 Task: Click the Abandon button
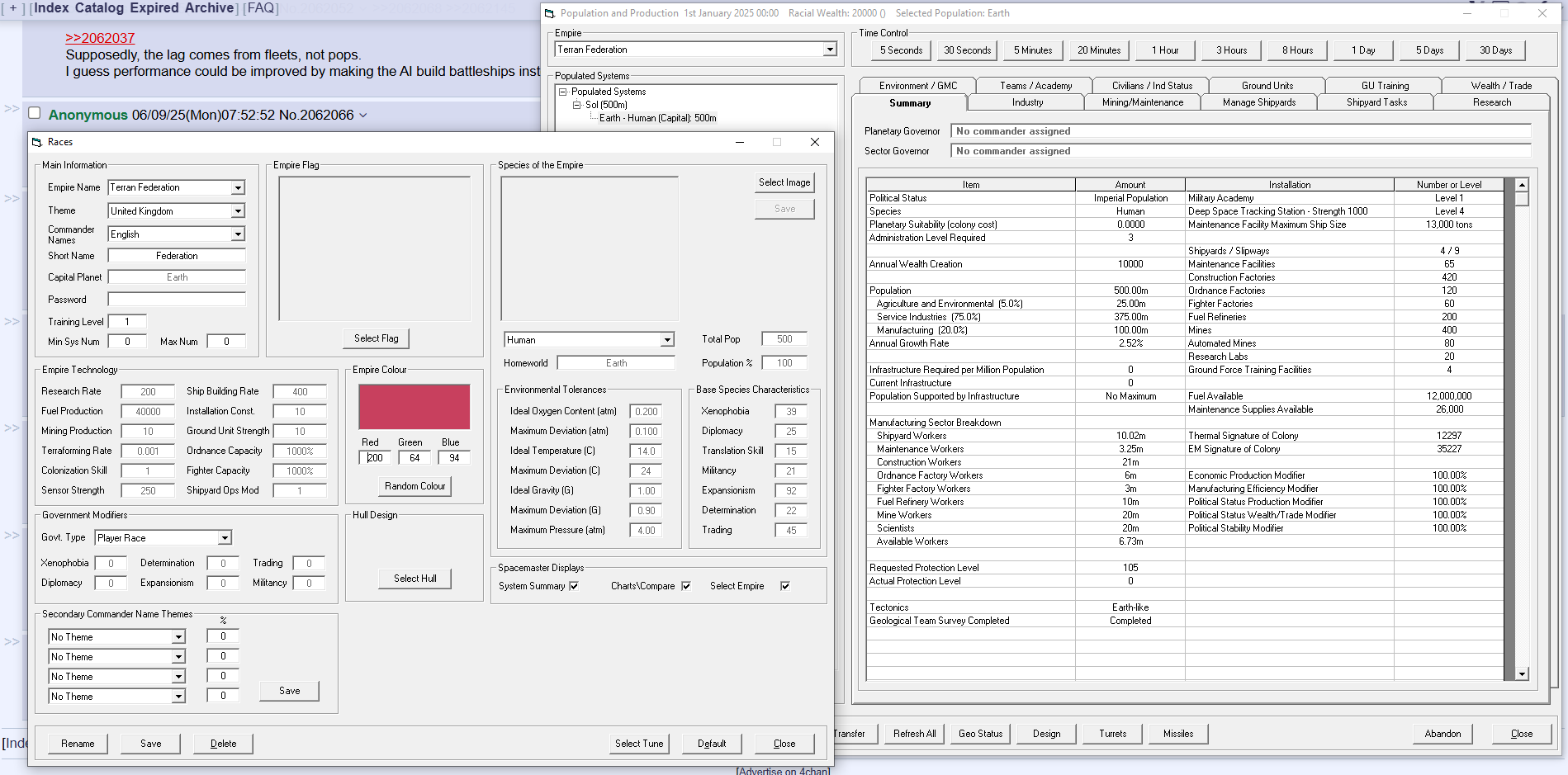click(1442, 734)
